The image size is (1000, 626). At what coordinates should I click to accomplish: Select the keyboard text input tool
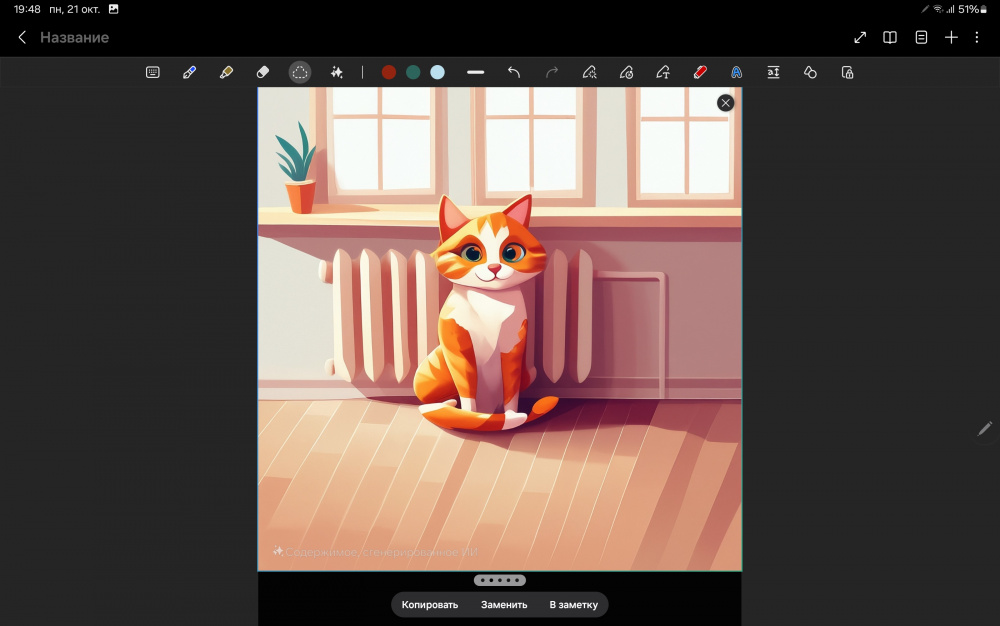click(x=153, y=72)
